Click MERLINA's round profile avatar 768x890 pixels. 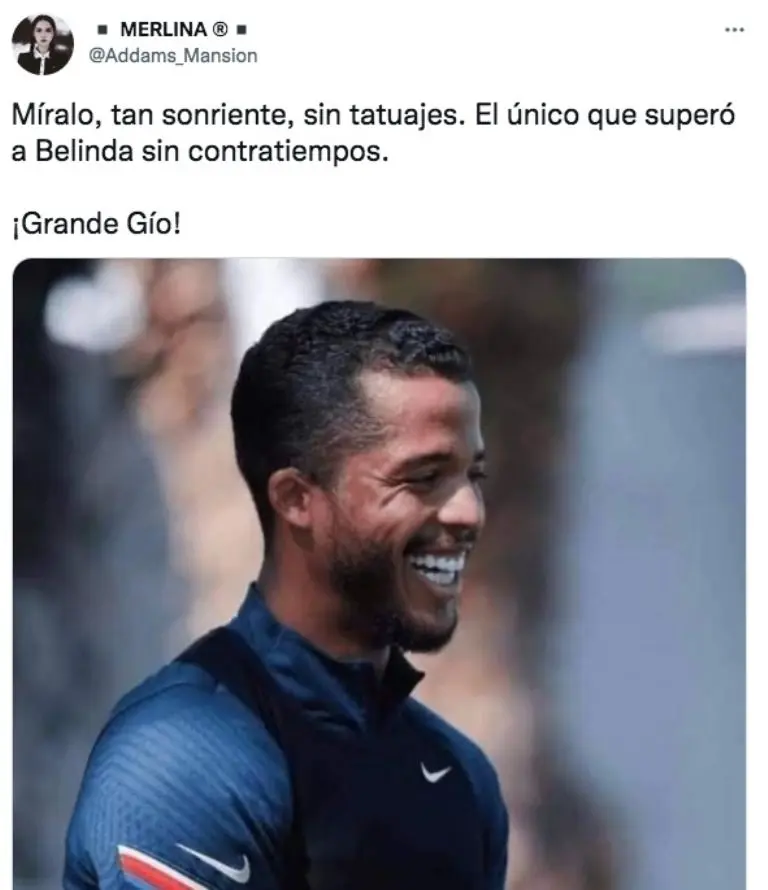(x=43, y=45)
